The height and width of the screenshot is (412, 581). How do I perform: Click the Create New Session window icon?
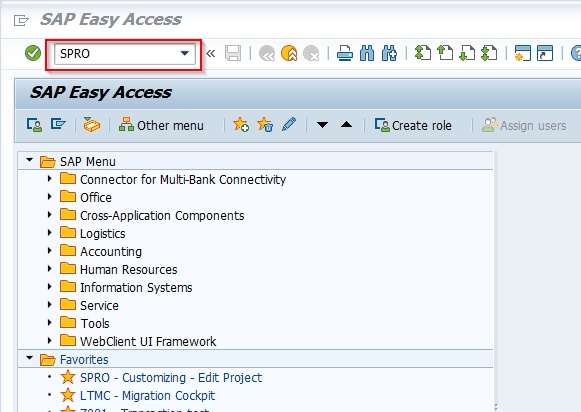pyautogui.click(x=522, y=53)
